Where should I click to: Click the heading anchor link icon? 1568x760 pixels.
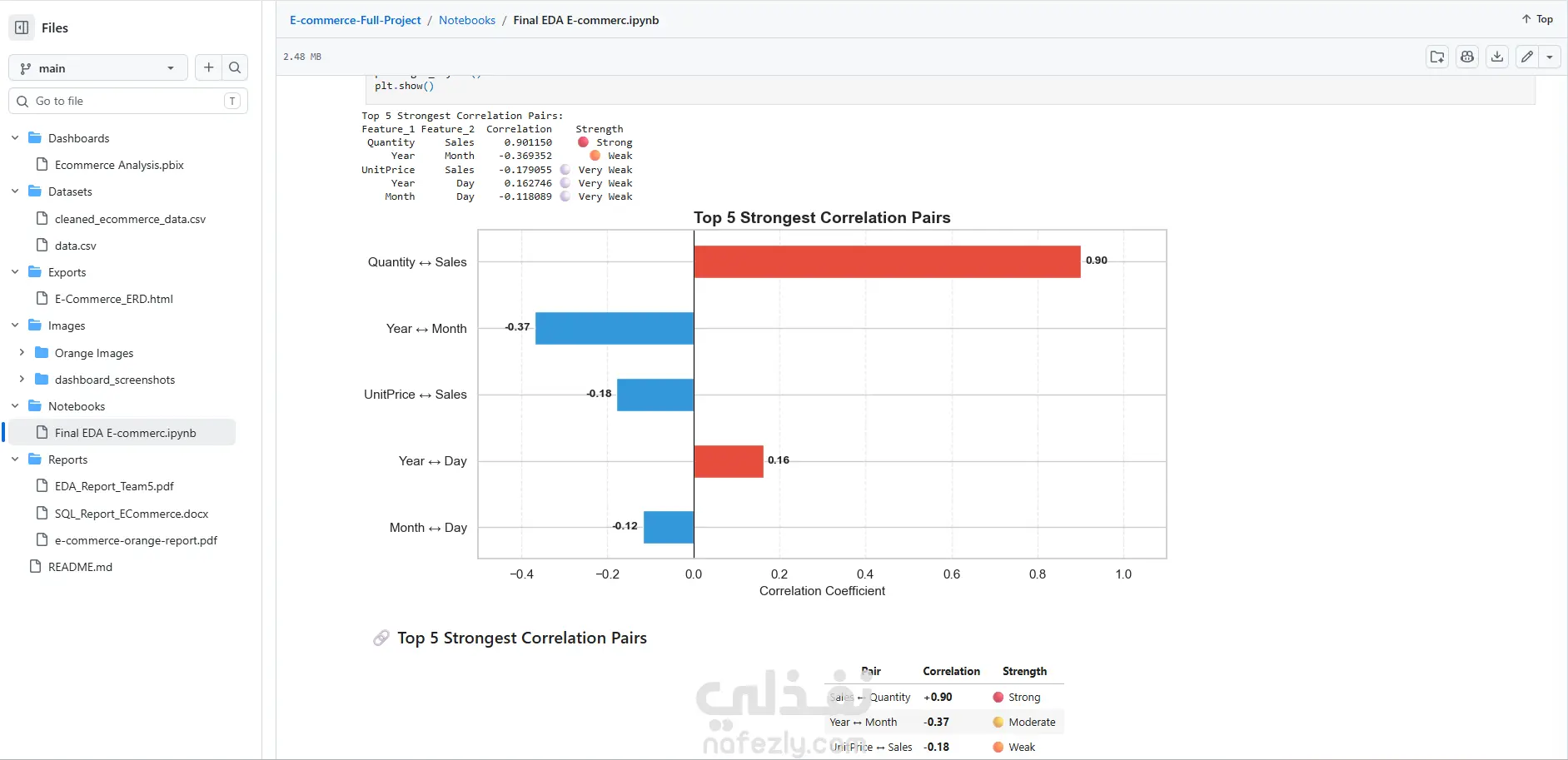(381, 638)
